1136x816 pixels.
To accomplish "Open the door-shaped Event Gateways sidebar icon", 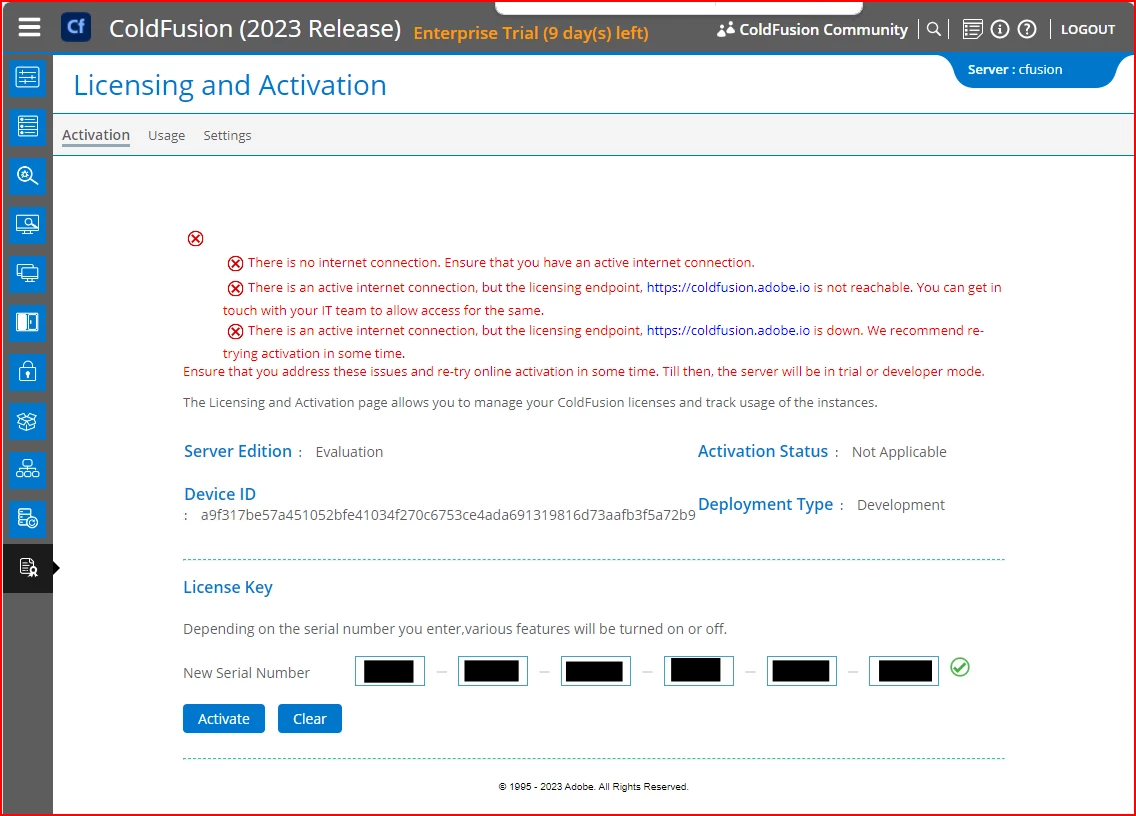I will [x=28, y=322].
